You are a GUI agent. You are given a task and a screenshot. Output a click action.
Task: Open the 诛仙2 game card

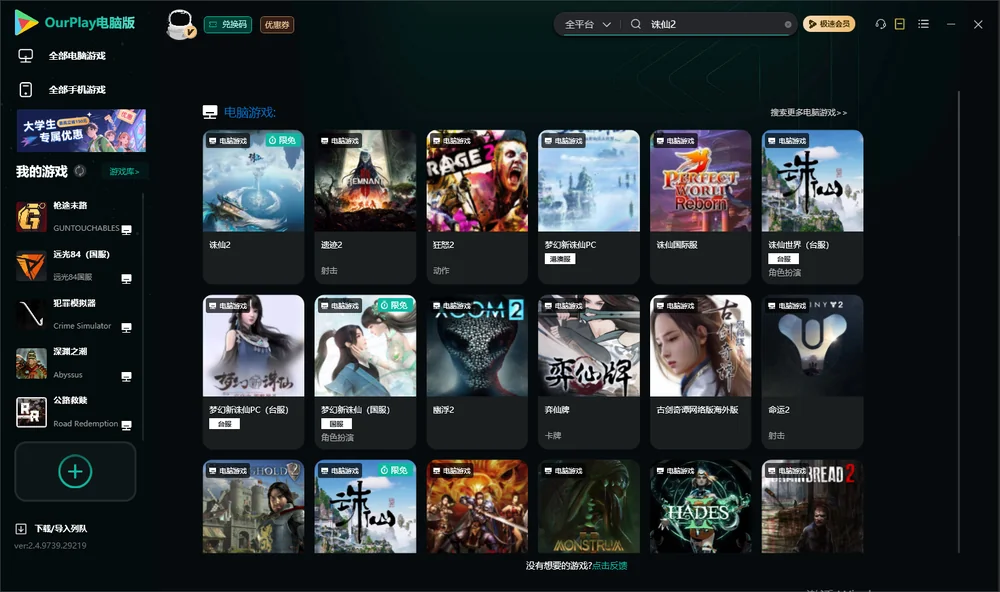[x=253, y=207]
